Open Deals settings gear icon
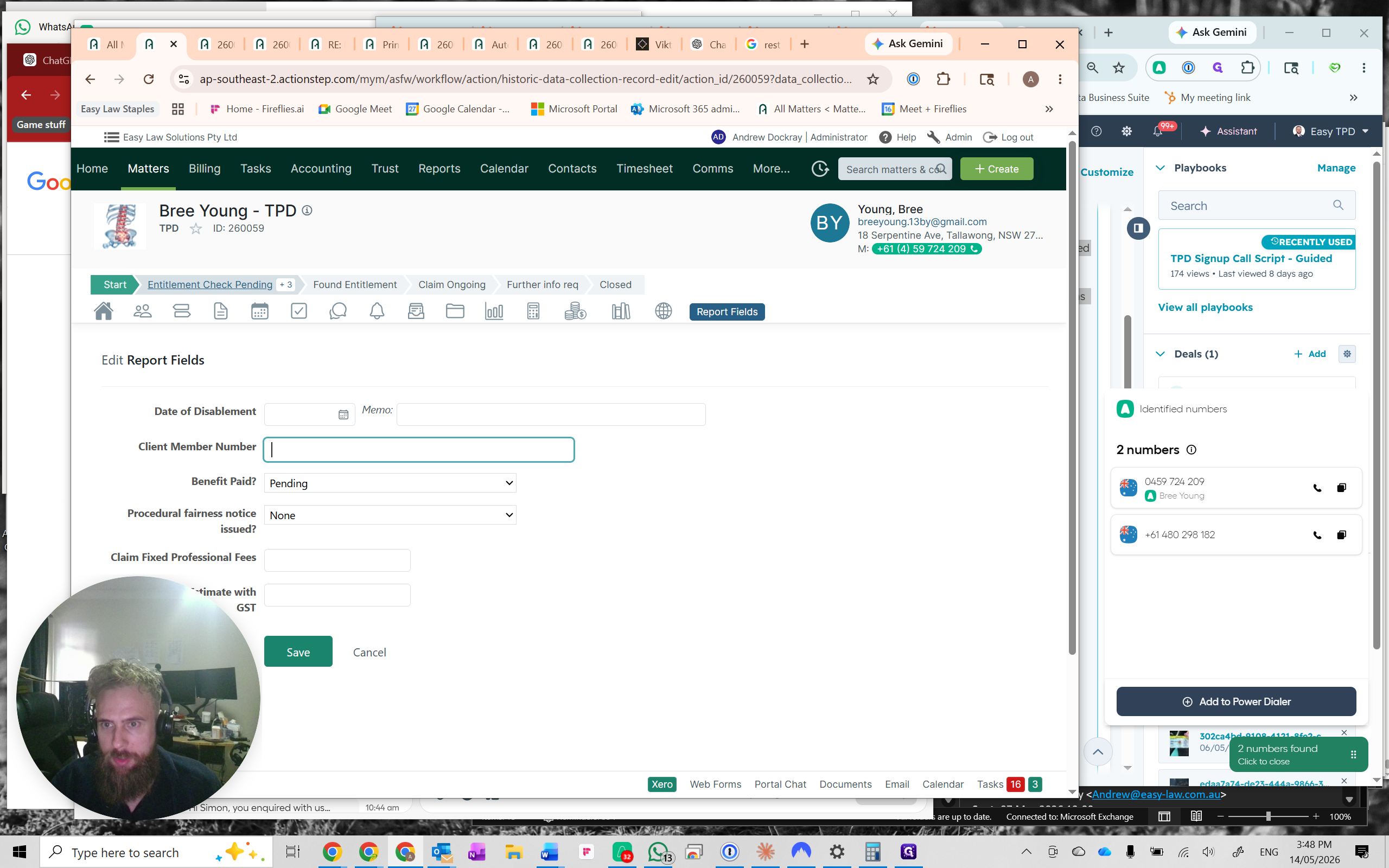Image resolution: width=1389 pixels, height=868 pixels. 1347,354
